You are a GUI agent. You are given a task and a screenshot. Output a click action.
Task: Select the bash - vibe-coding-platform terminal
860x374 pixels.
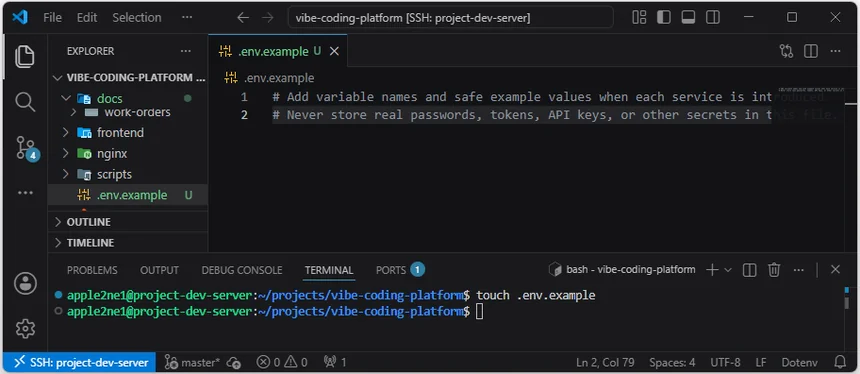623,270
